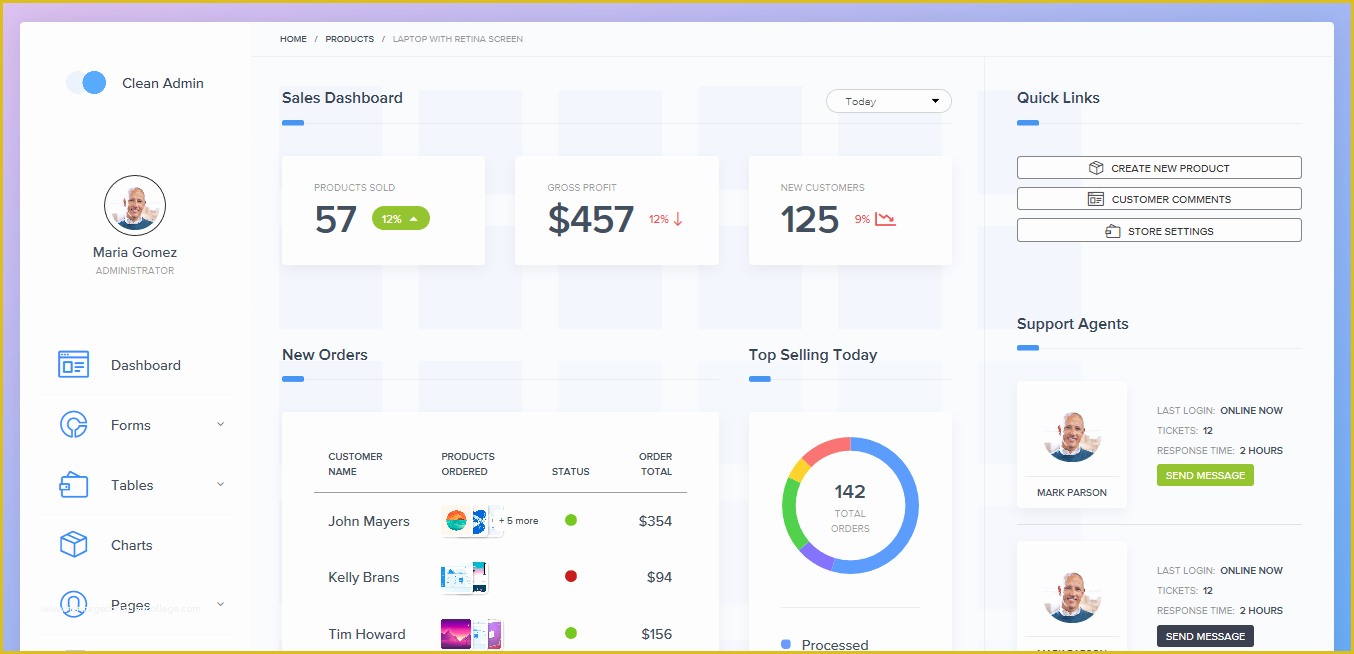This screenshot has width=1354, height=654.
Task: Click the Order Total column header
Action: click(655, 464)
